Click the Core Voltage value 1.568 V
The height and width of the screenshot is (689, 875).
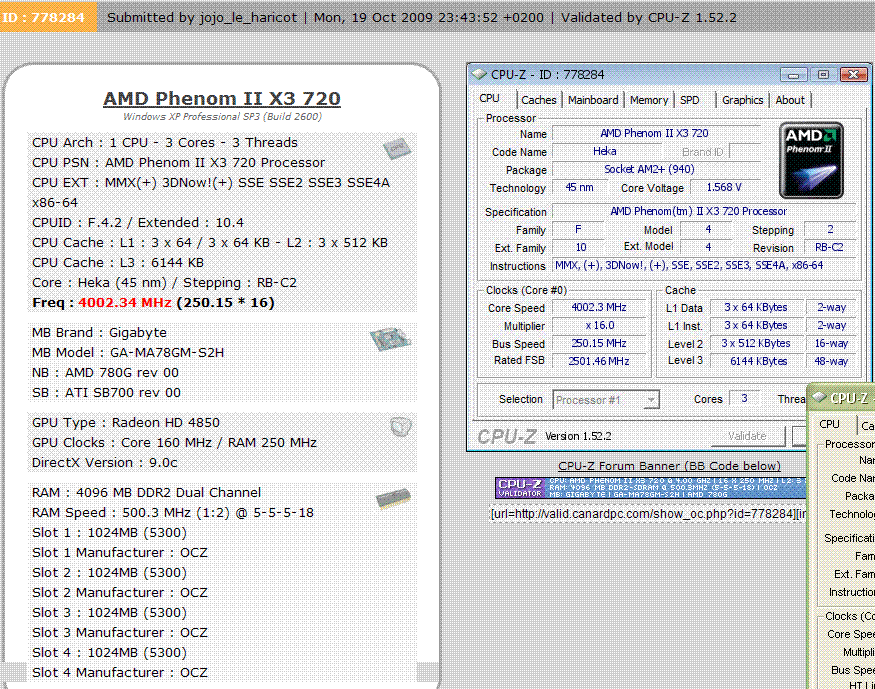pyautogui.click(x=724, y=187)
